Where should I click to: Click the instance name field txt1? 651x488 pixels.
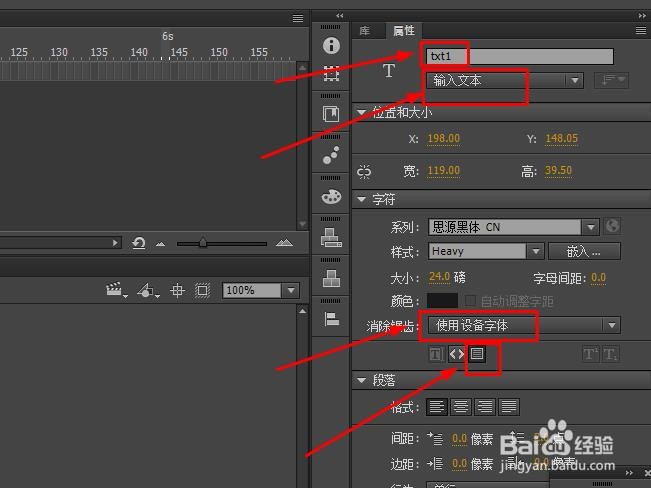pyautogui.click(x=520, y=56)
